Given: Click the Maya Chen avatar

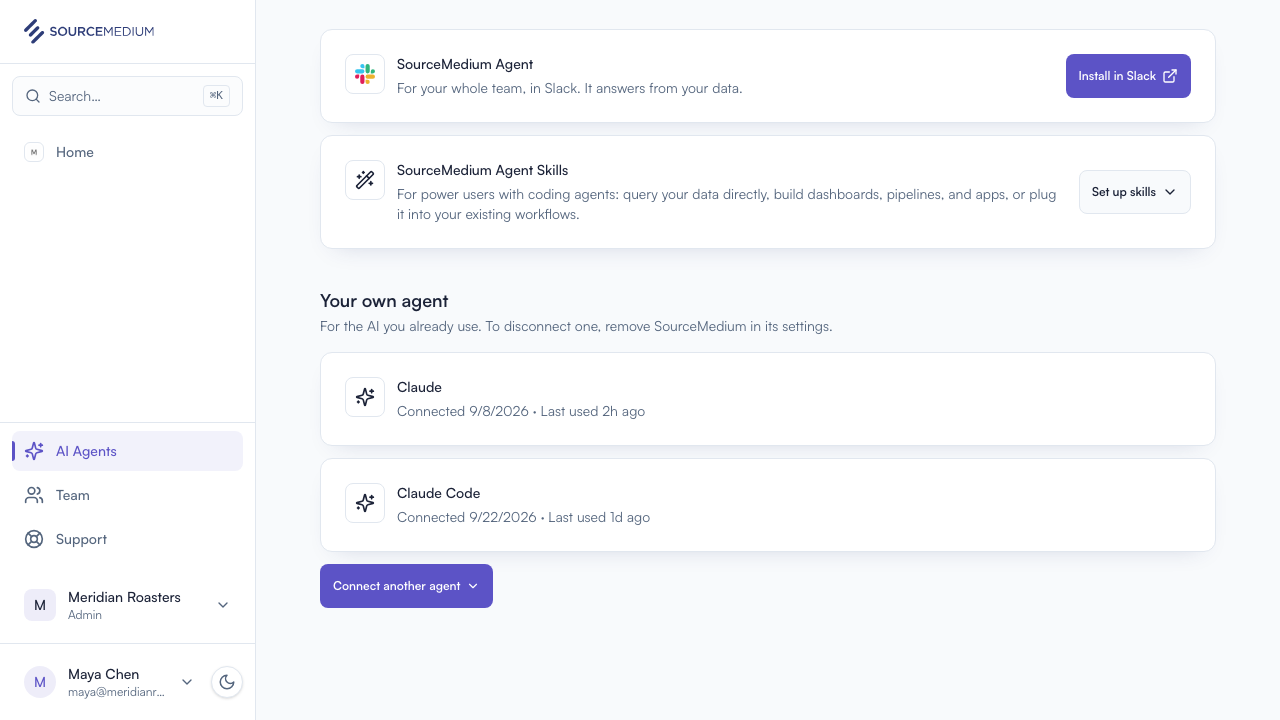Looking at the screenshot, I should point(40,682).
